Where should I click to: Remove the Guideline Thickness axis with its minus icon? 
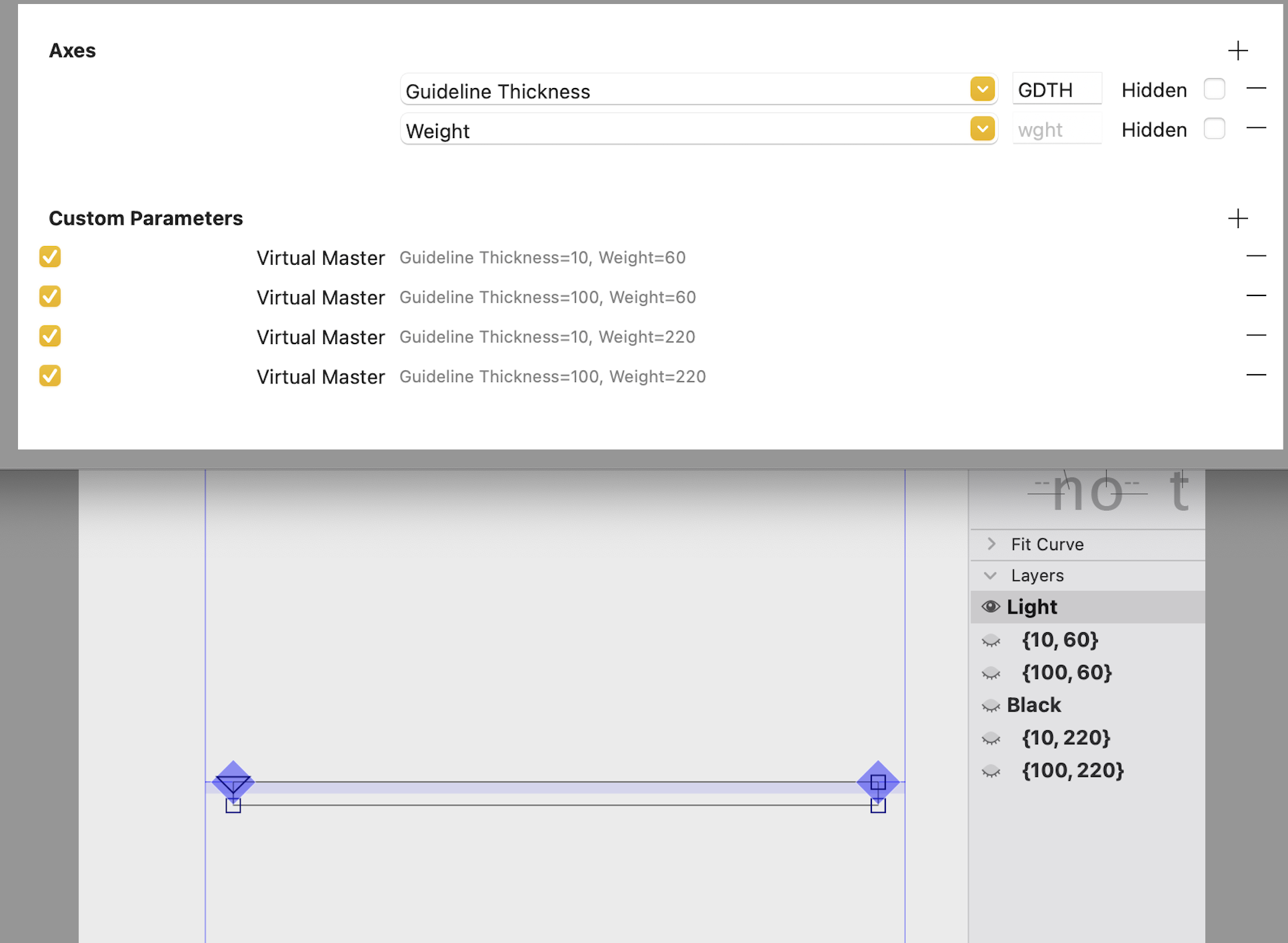pos(1257,88)
